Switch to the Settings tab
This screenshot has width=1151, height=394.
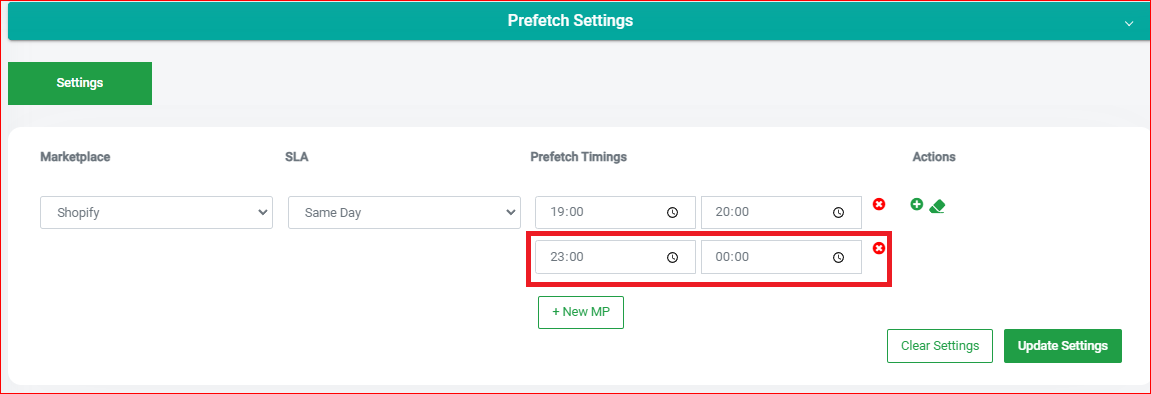click(80, 83)
